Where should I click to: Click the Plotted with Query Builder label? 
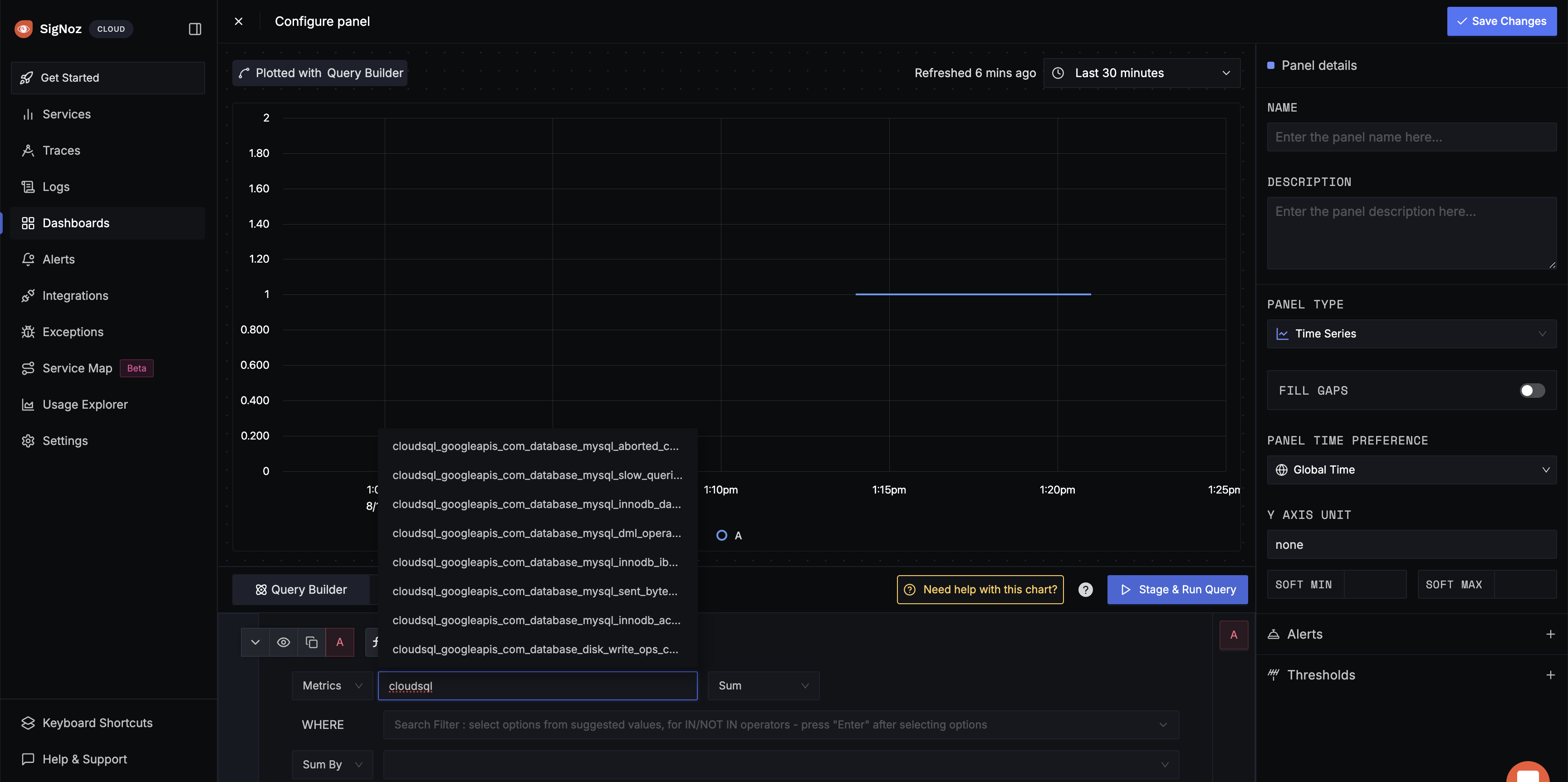[x=320, y=73]
